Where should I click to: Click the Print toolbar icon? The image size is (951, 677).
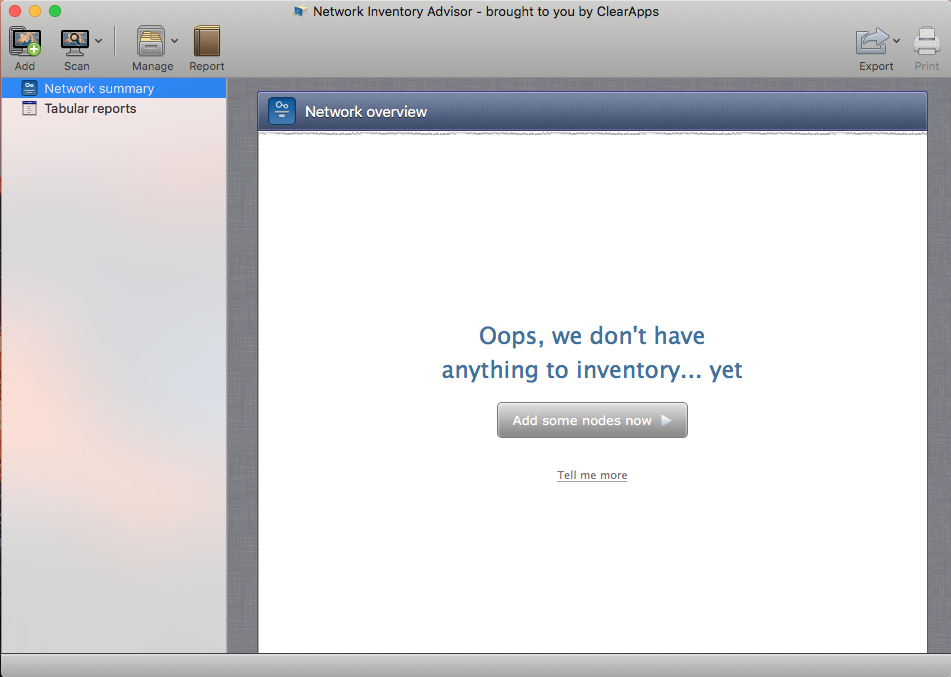(x=927, y=42)
